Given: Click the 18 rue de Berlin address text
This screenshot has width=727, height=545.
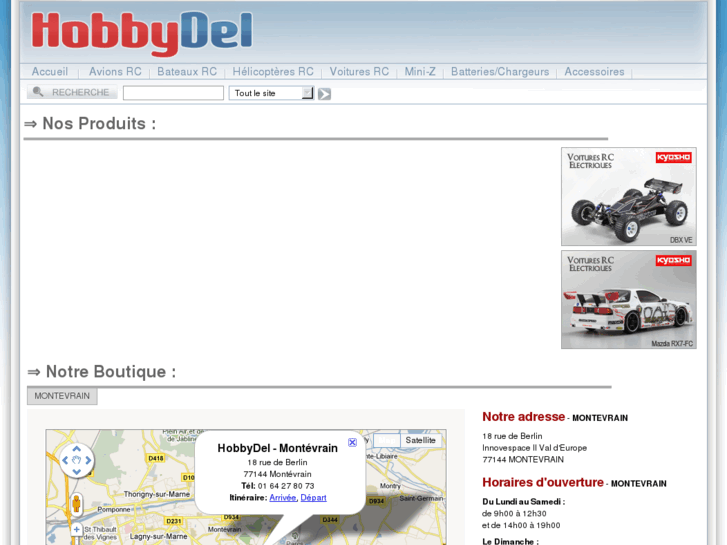Looking at the screenshot, I should coord(512,436).
